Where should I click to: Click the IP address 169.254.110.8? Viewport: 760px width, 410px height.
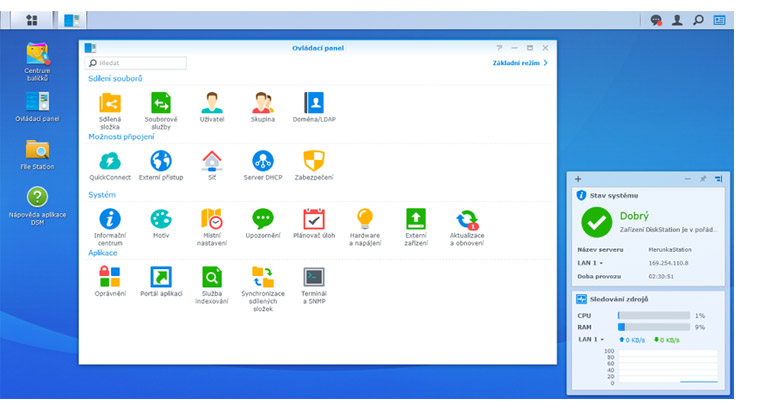668,263
